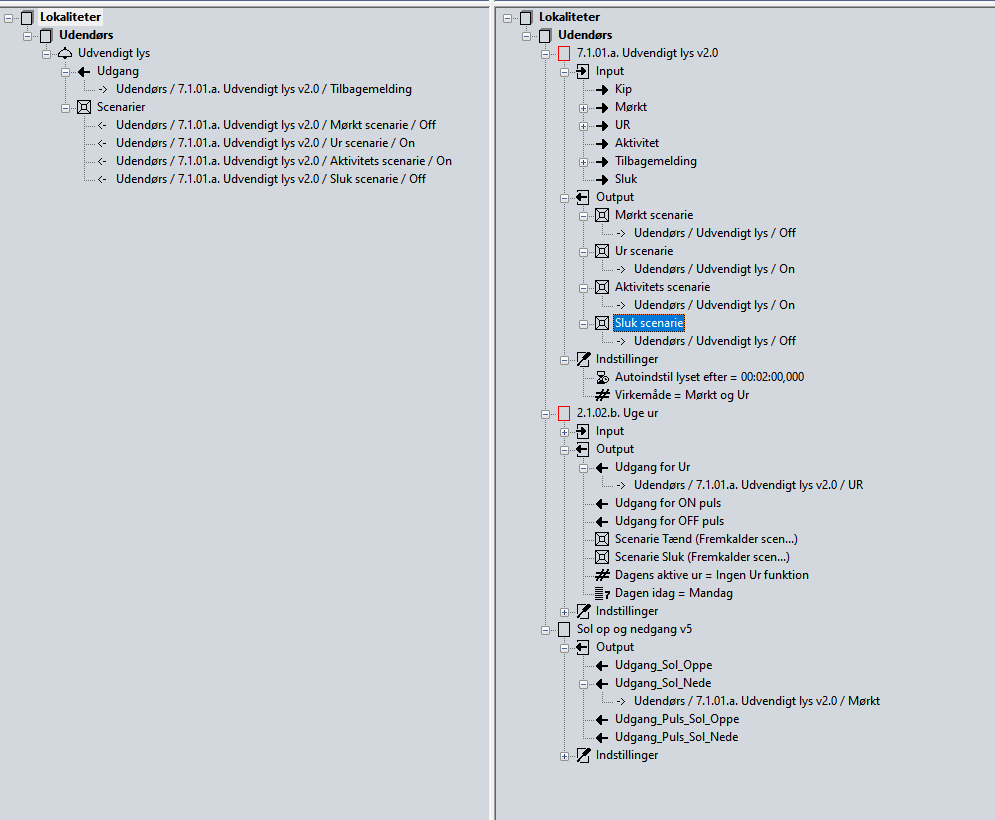Click the cloud icon next to Udvendigt lys

[x=65, y=53]
